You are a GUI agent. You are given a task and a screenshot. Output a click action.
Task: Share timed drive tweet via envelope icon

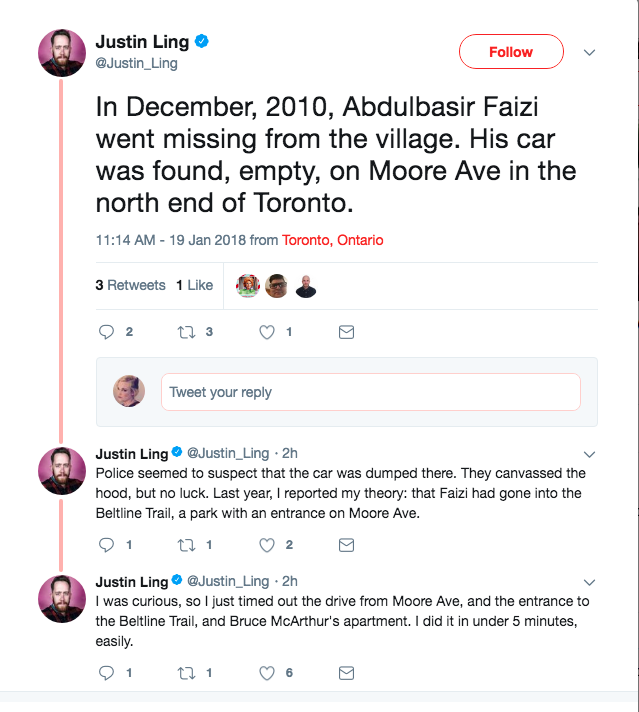[346, 673]
